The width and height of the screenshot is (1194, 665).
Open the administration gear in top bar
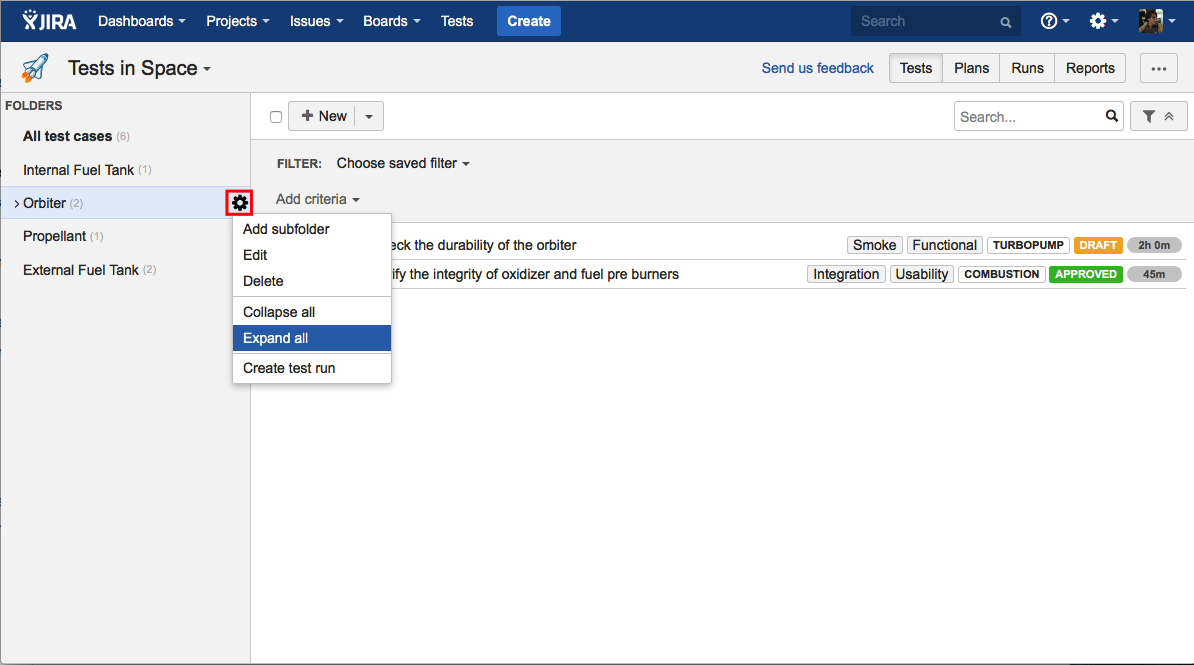point(1103,21)
